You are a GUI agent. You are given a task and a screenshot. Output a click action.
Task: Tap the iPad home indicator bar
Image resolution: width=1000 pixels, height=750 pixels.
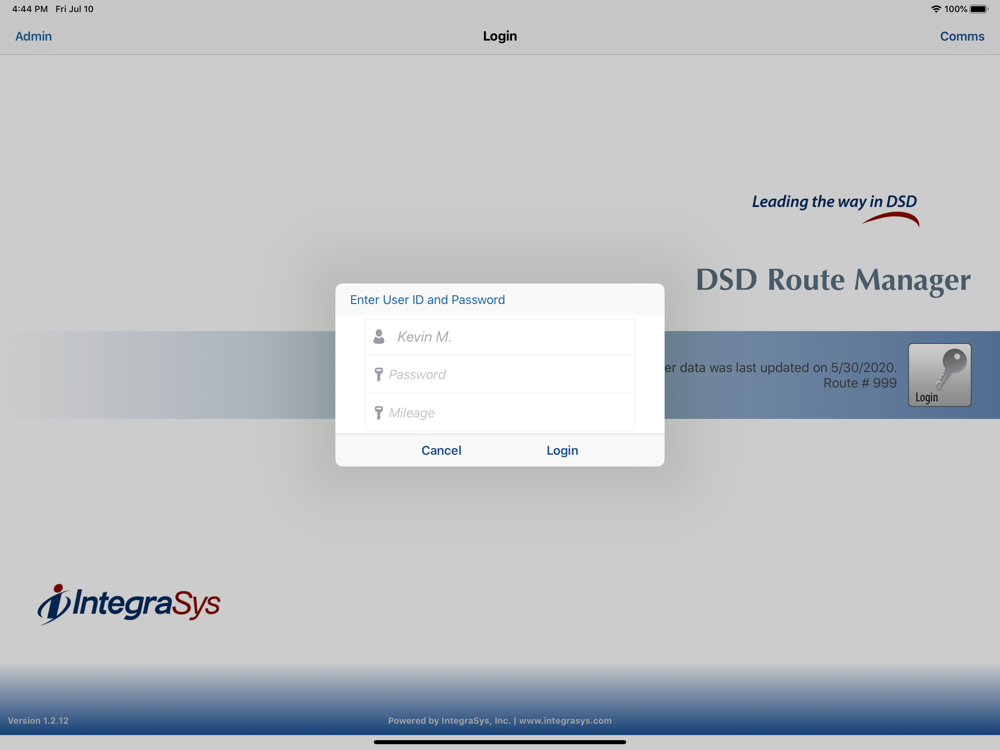click(500, 742)
